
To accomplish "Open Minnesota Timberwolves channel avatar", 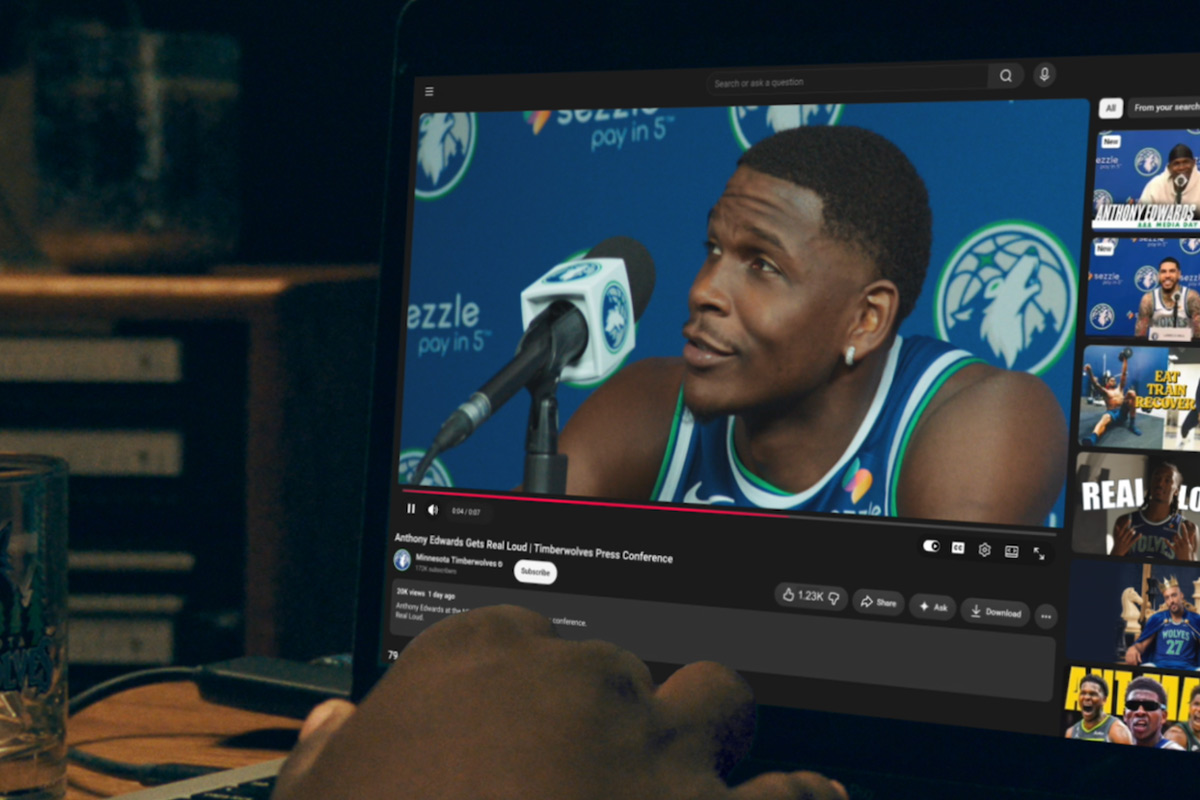I will click(402, 560).
